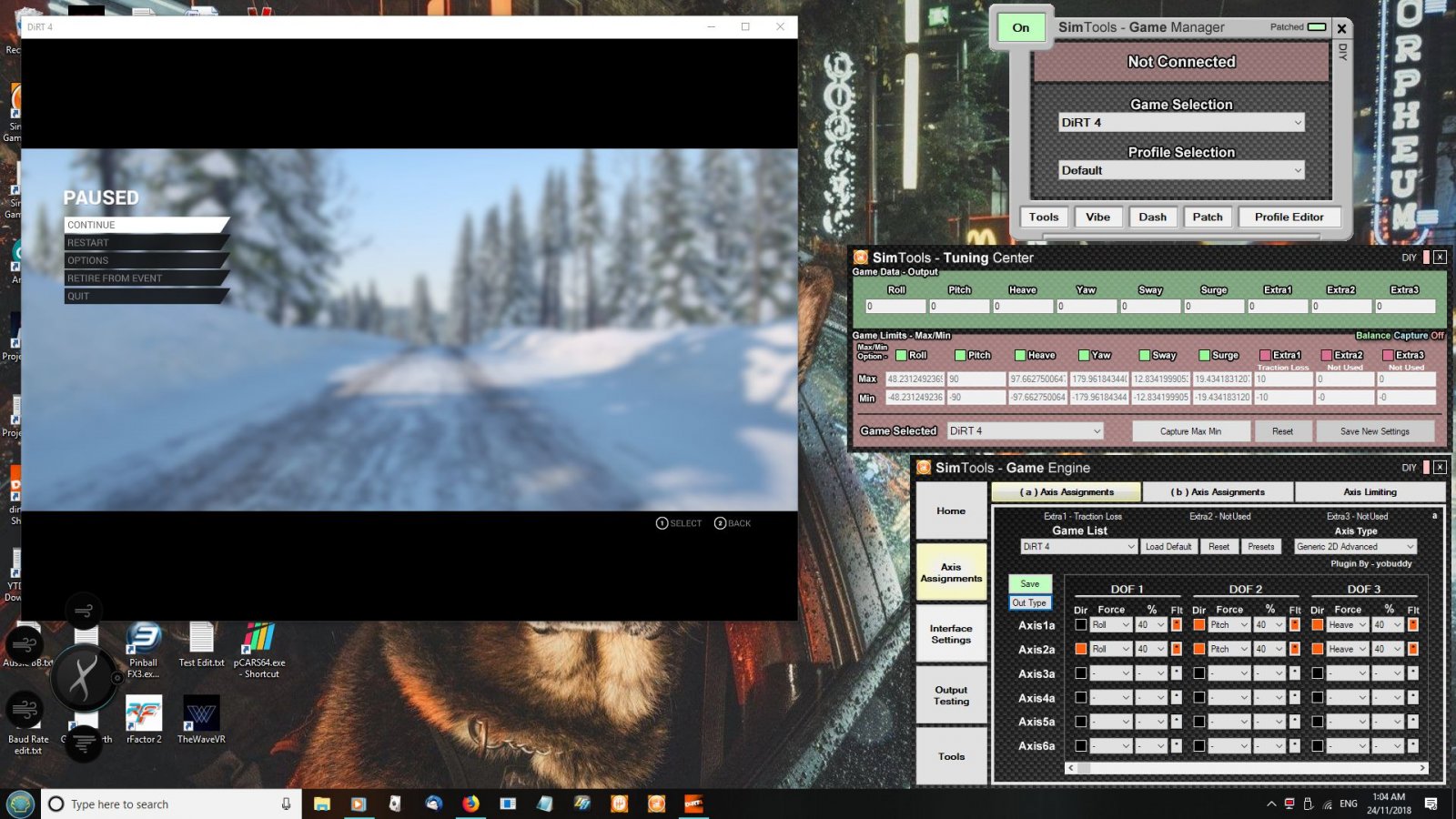Toggle the Roll Max/Min option checkbox
Screen dimensions: 1456x819
click(901, 355)
